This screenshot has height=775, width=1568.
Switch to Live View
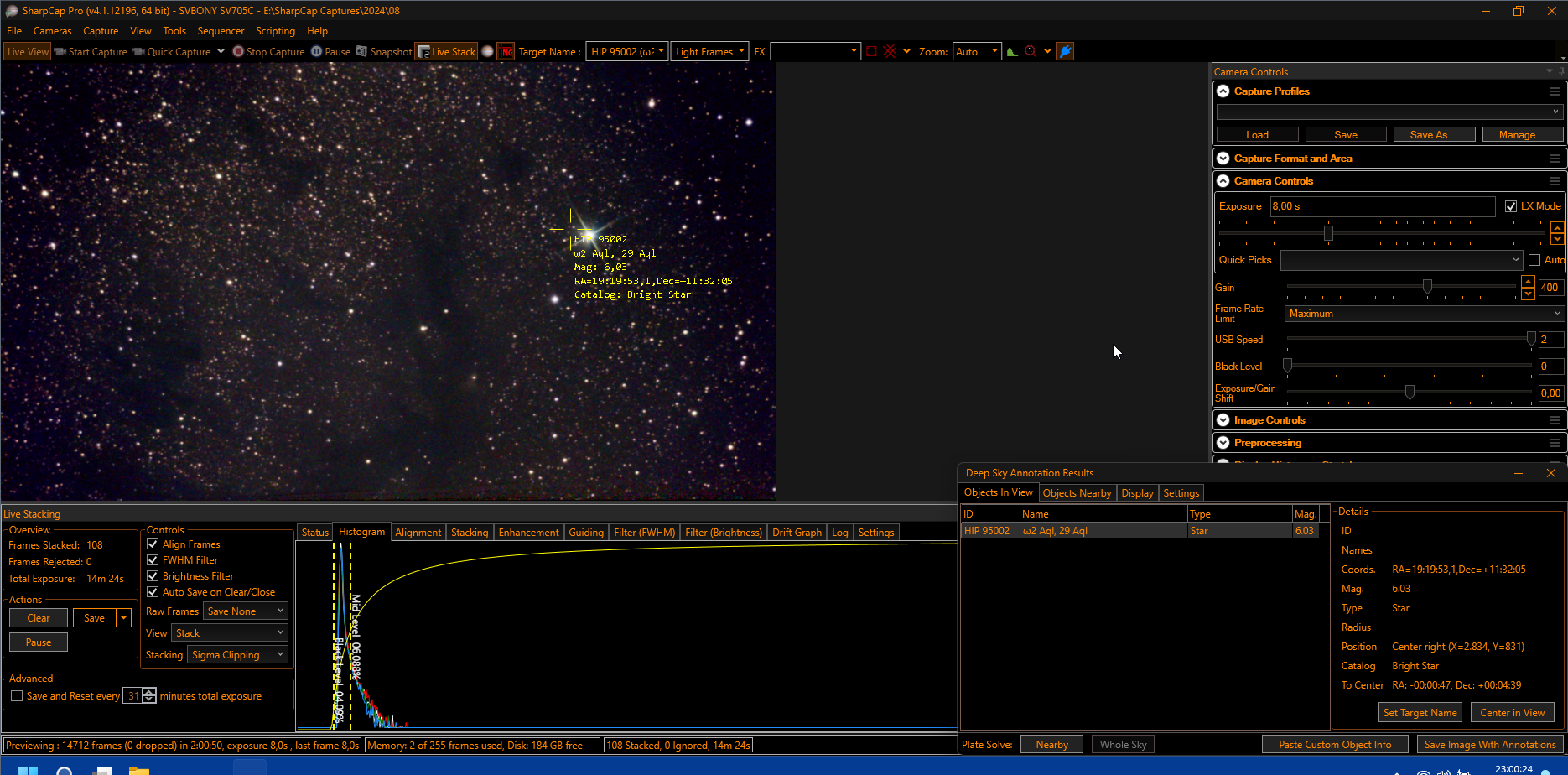(28, 52)
